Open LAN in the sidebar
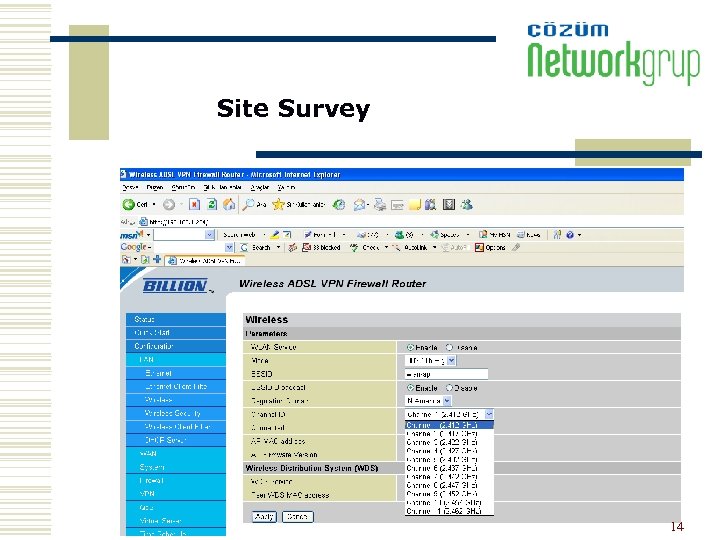 click(x=176, y=360)
